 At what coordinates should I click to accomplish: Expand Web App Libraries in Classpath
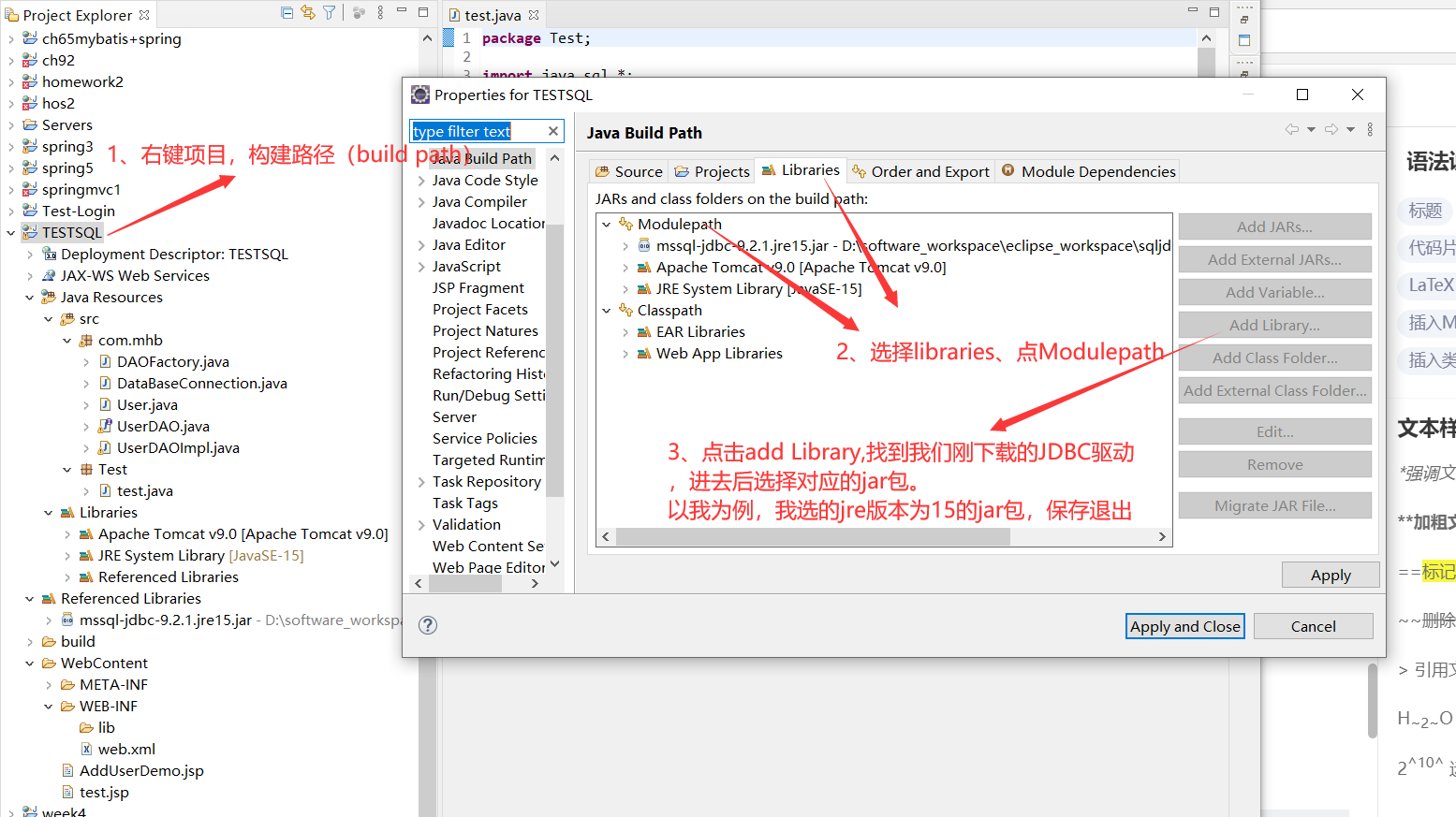625,354
